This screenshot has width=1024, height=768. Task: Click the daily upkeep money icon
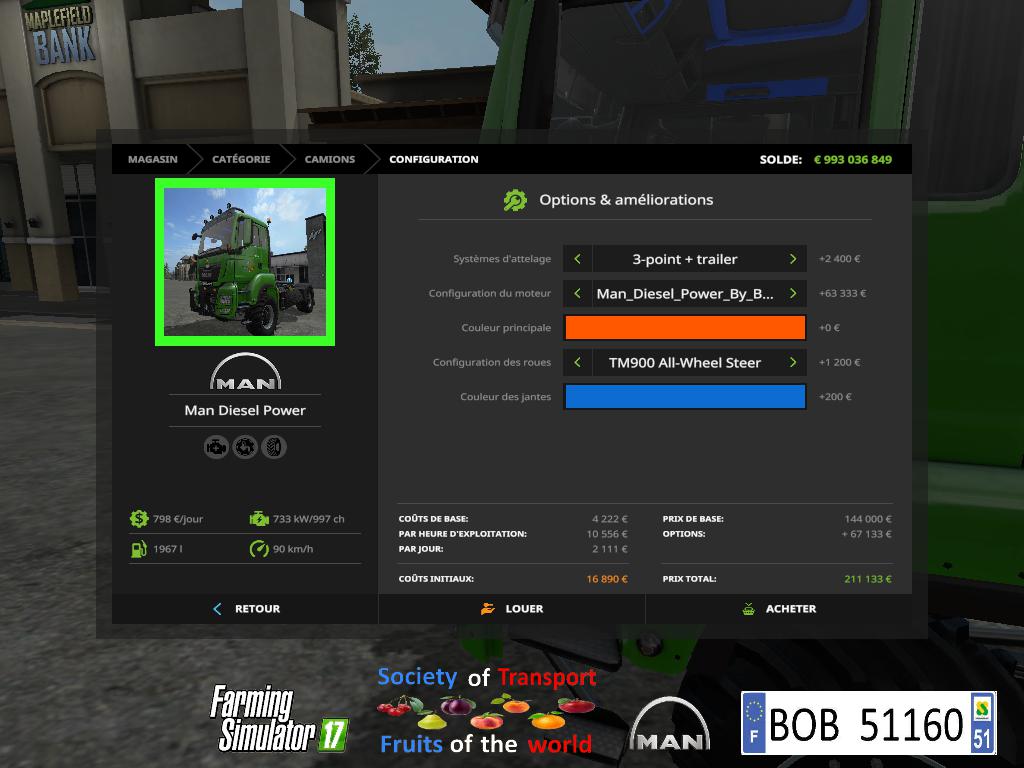point(139,519)
